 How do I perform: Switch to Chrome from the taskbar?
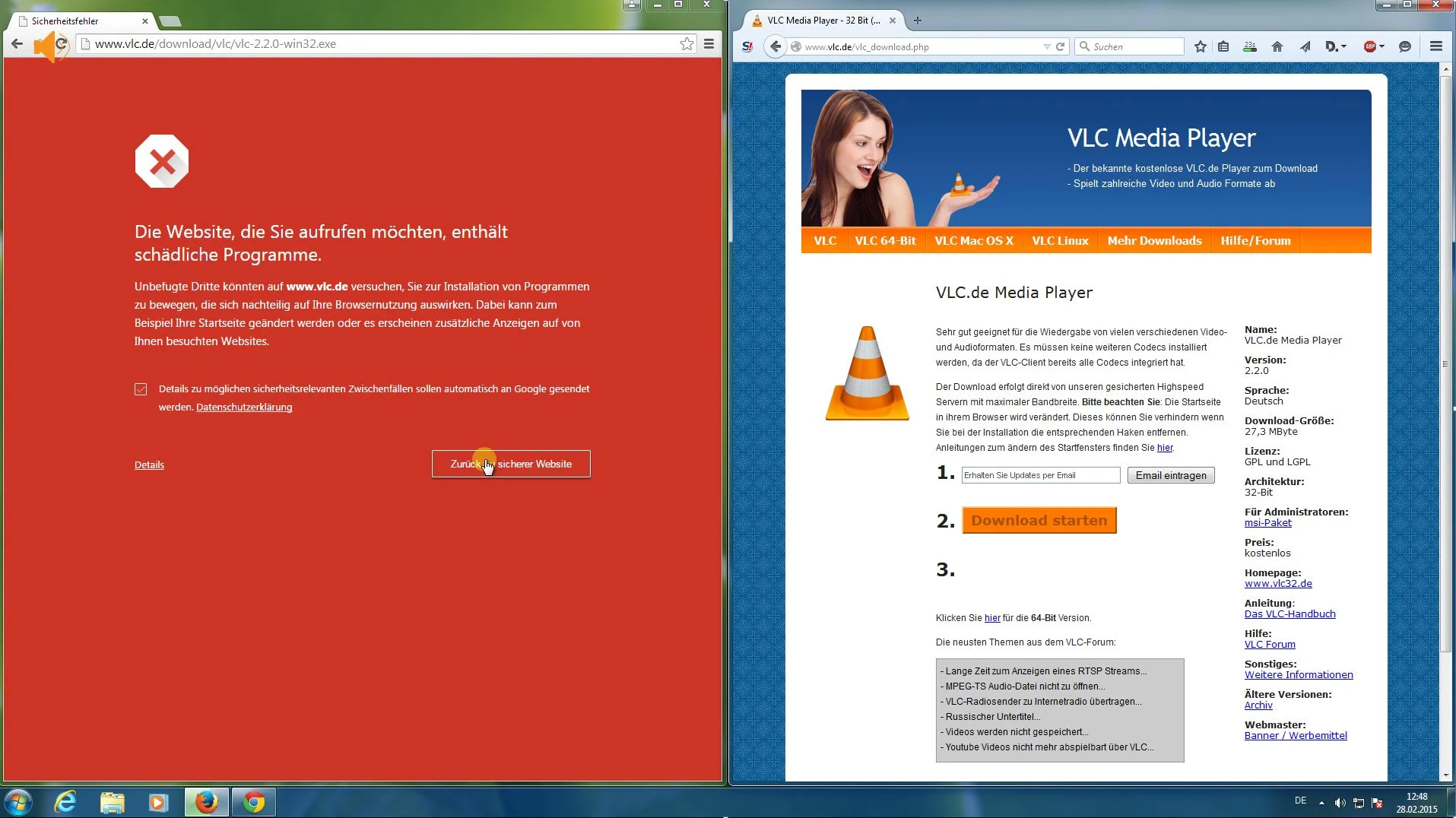click(x=253, y=802)
